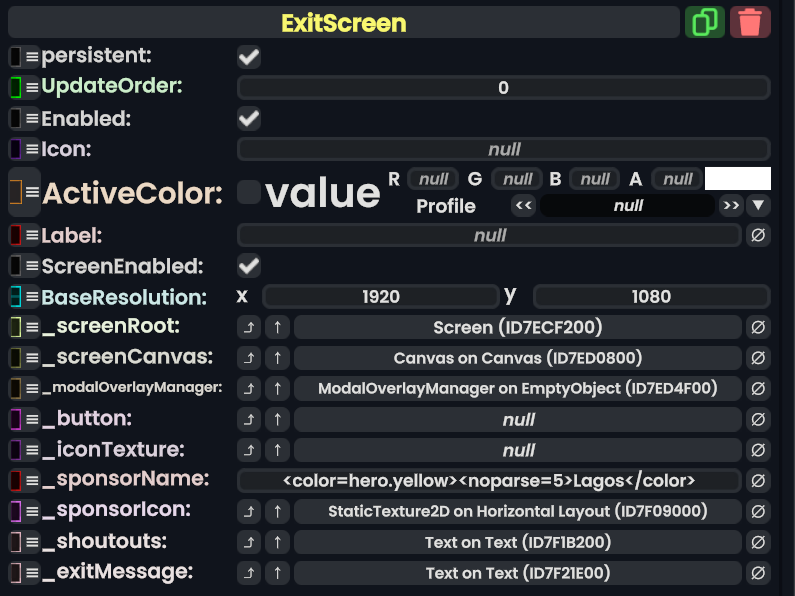Viewport: 795px width, 596px height.
Task: Open the ActiveColor Profile dropdown arrow
Action: 759,206
